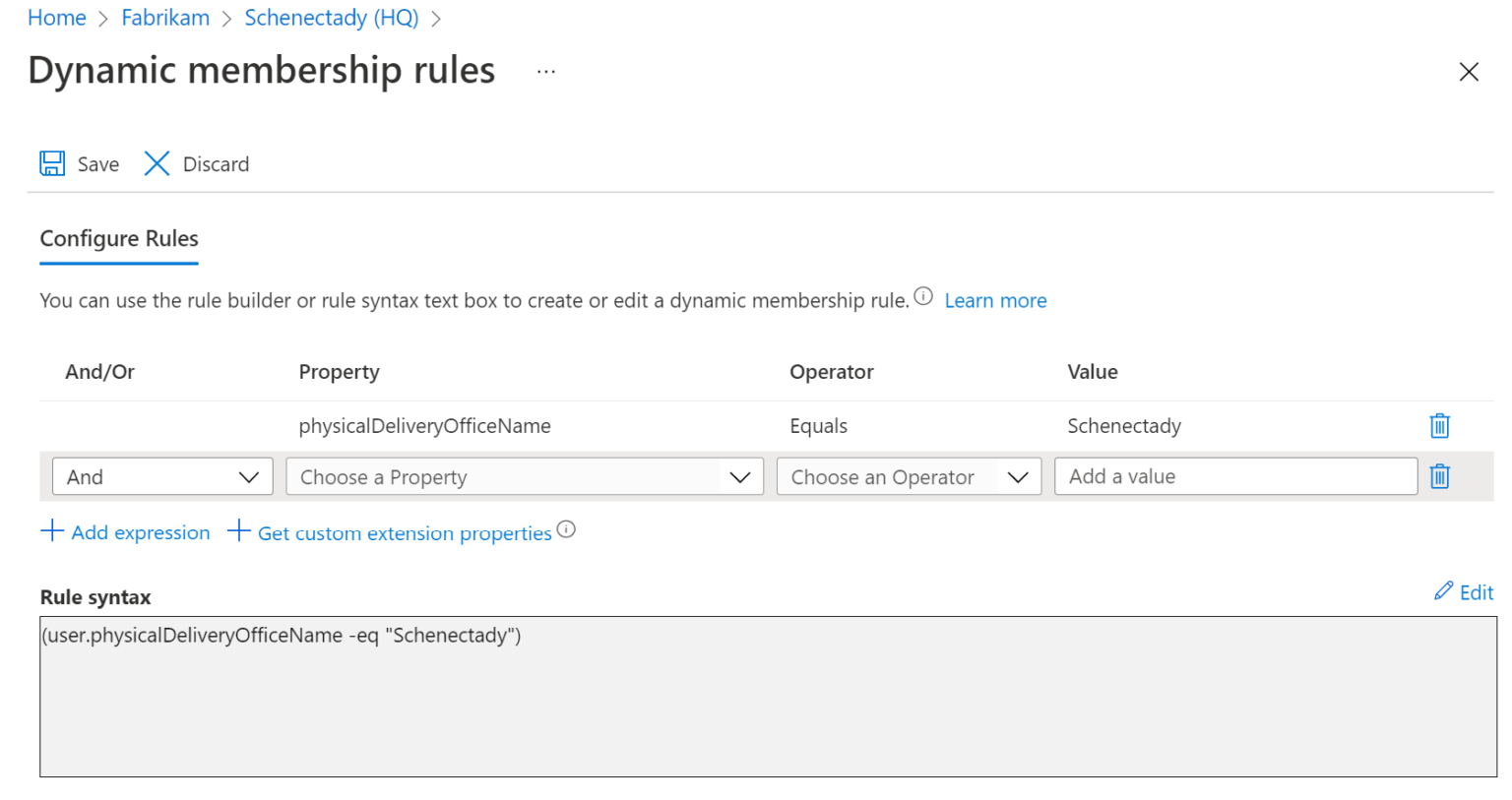Delete the physicalDeliveryOfficeName rule row
Image resolution: width=1512 pixels, height=800 pixels.
click(x=1439, y=426)
